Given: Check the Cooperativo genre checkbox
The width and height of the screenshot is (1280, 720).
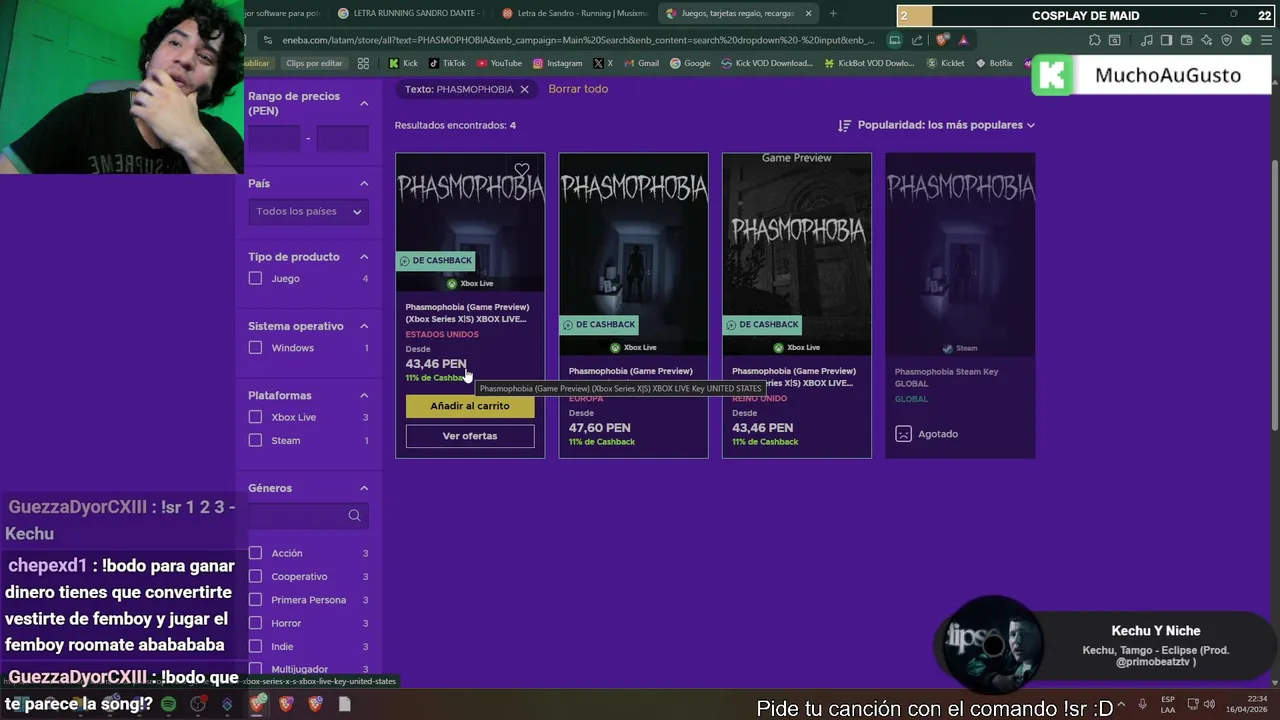Looking at the screenshot, I should (x=255, y=576).
